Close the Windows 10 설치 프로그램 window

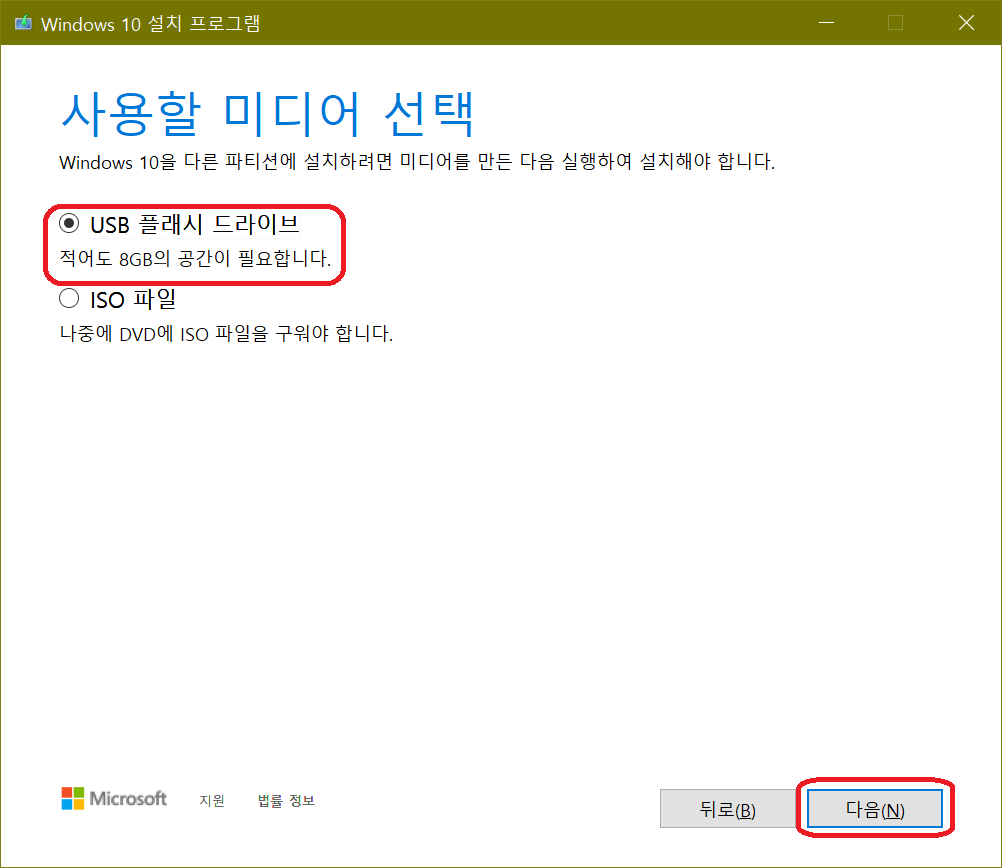(x=966, y=23)
